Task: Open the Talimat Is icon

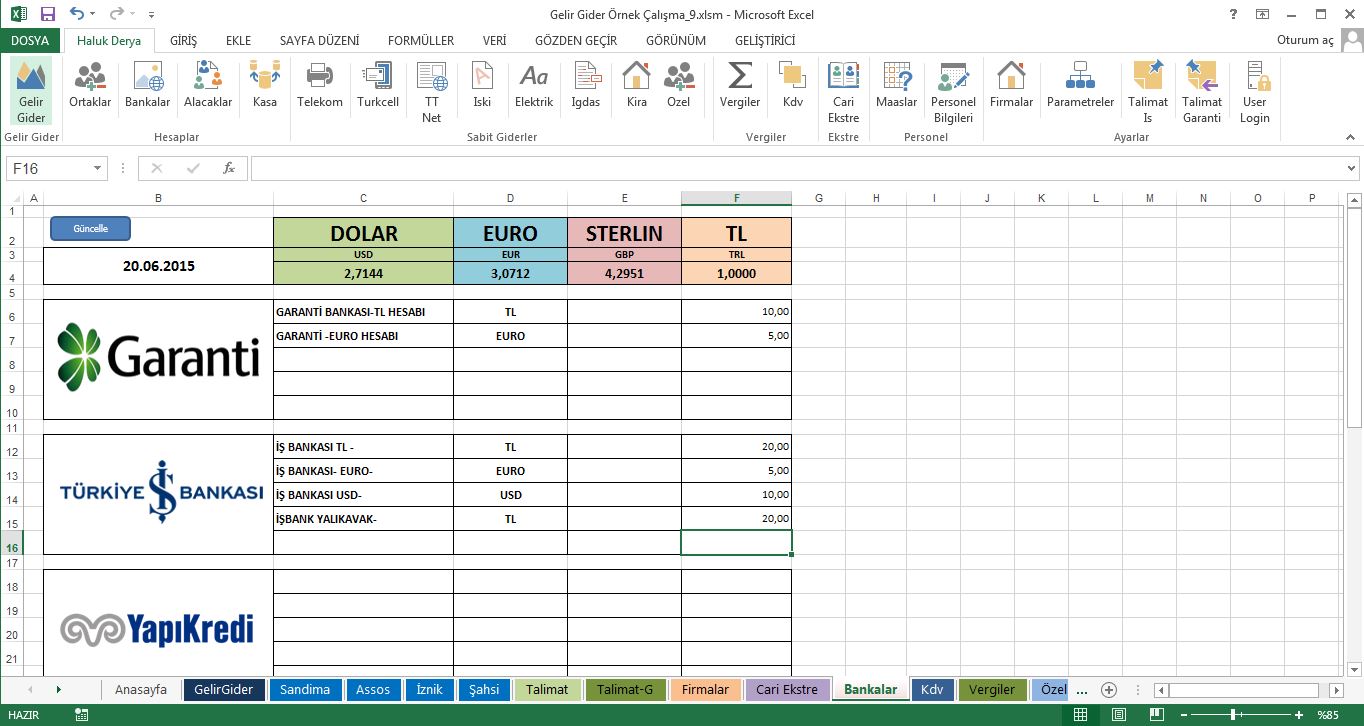Action: (x=1148, y=92)
